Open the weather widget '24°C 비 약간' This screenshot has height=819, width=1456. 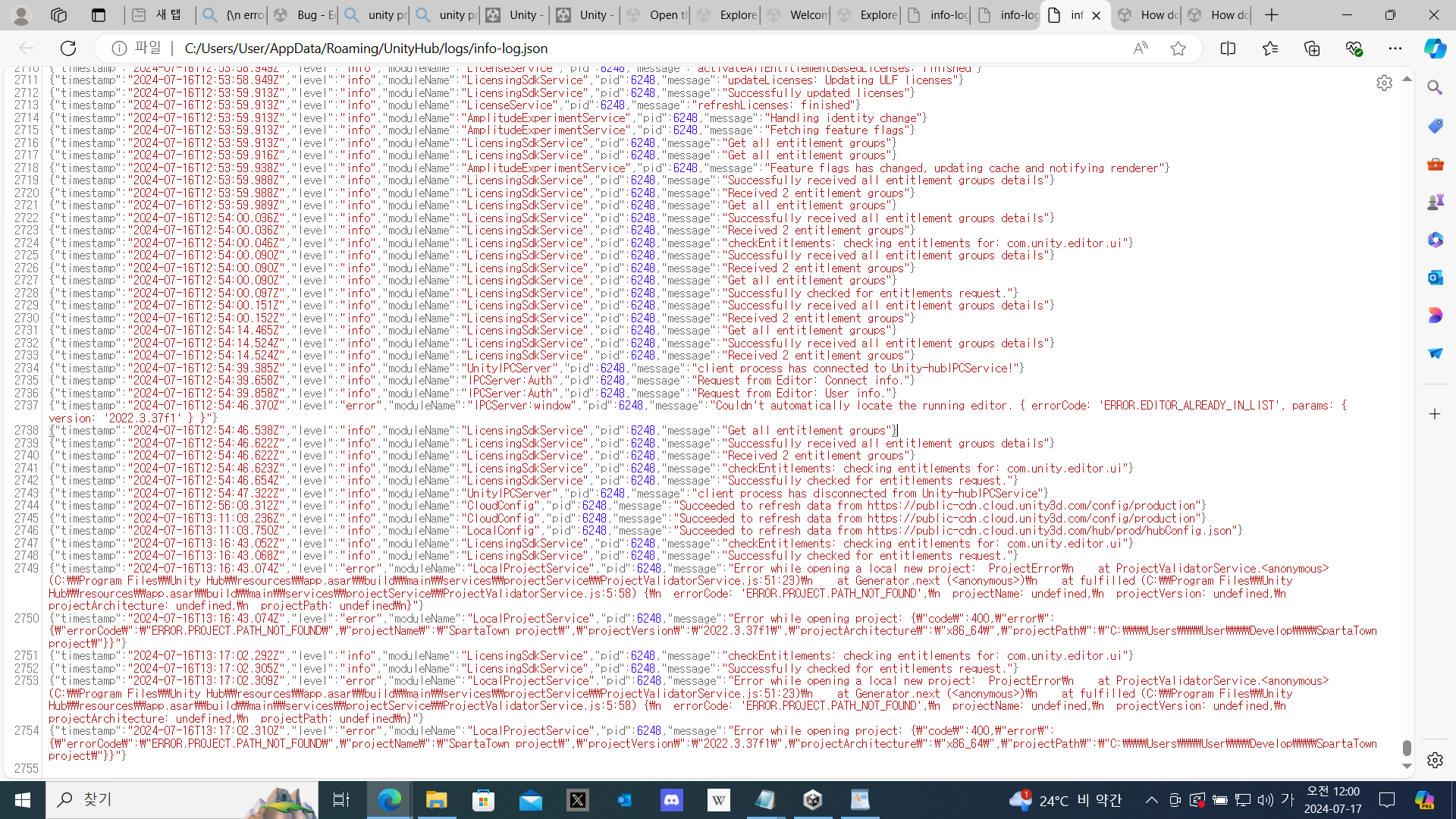tap(1065, 799)
